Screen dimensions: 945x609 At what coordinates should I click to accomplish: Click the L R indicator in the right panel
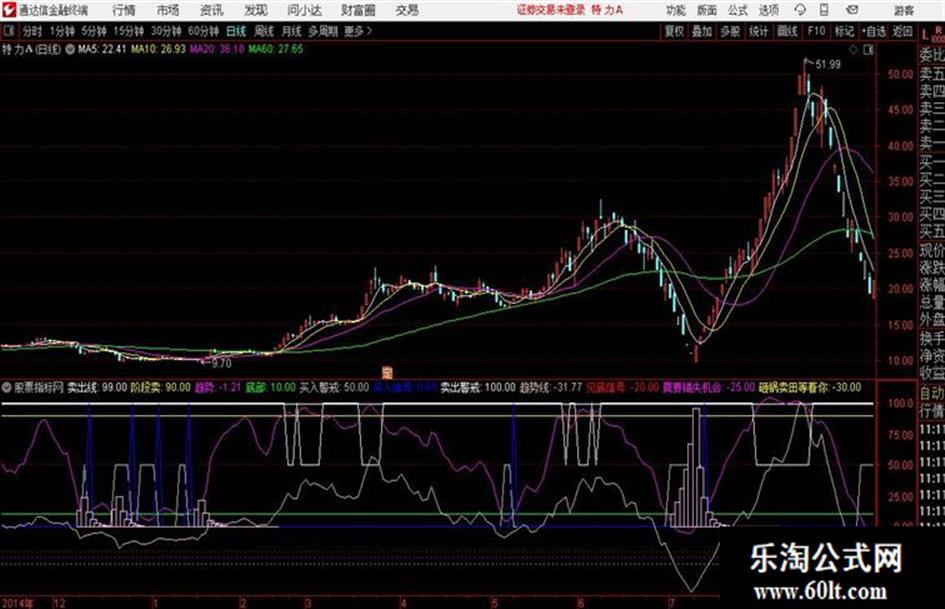point(932,33)
